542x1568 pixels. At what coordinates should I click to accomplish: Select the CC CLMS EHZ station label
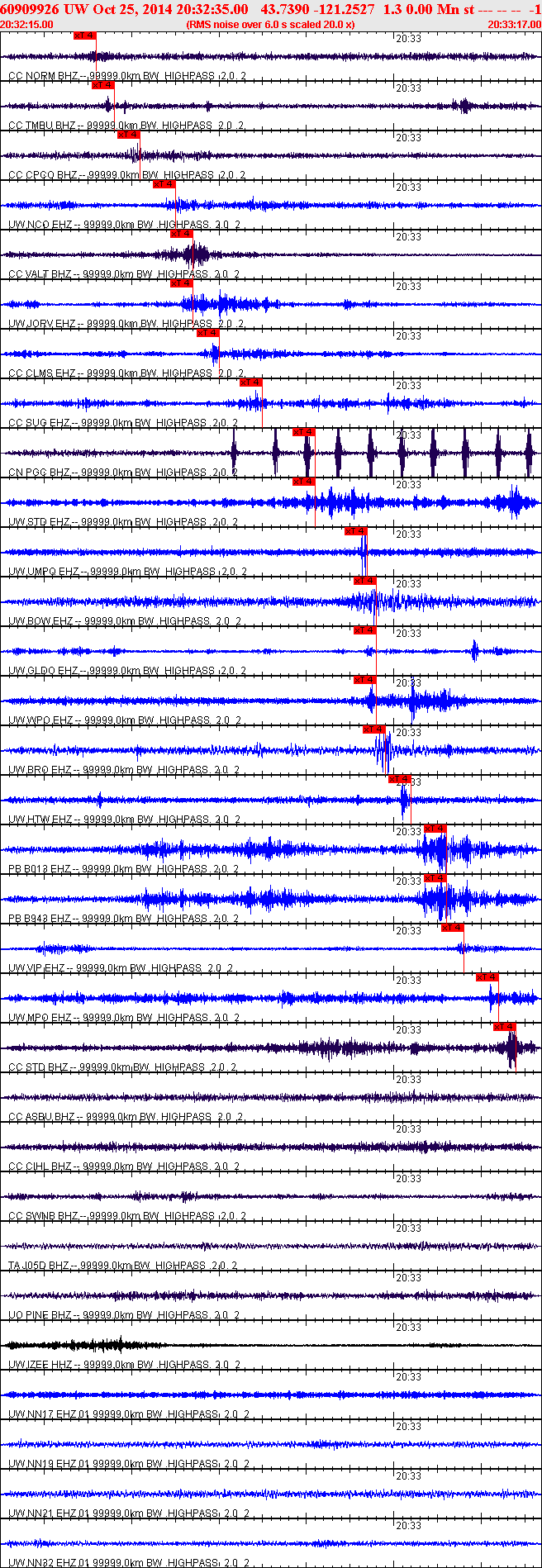[126, 373]
